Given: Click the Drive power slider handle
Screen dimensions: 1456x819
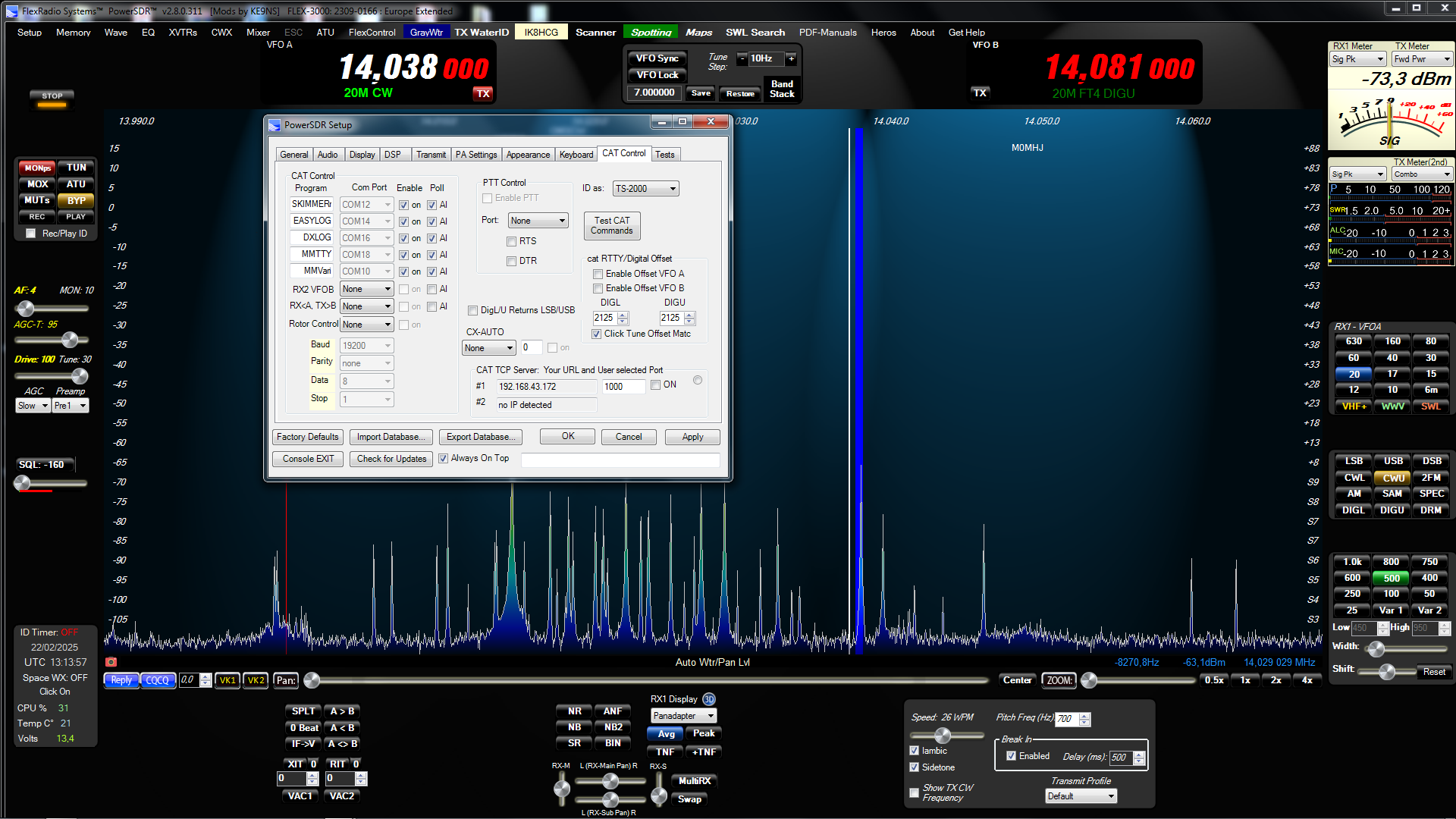Looking at the screenshot, I should coord(80,376).
